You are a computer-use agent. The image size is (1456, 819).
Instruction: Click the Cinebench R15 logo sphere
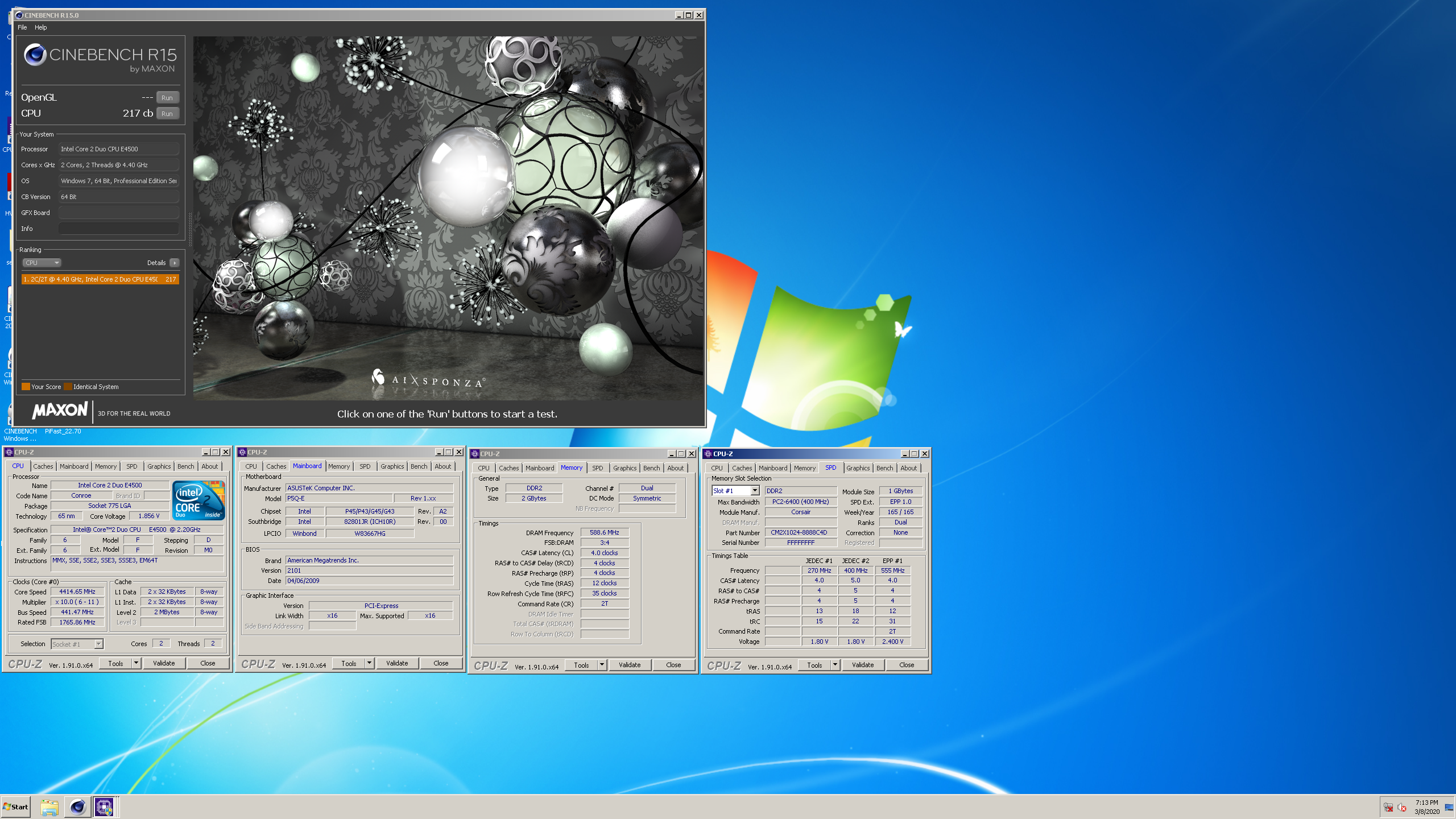[35, 55]
